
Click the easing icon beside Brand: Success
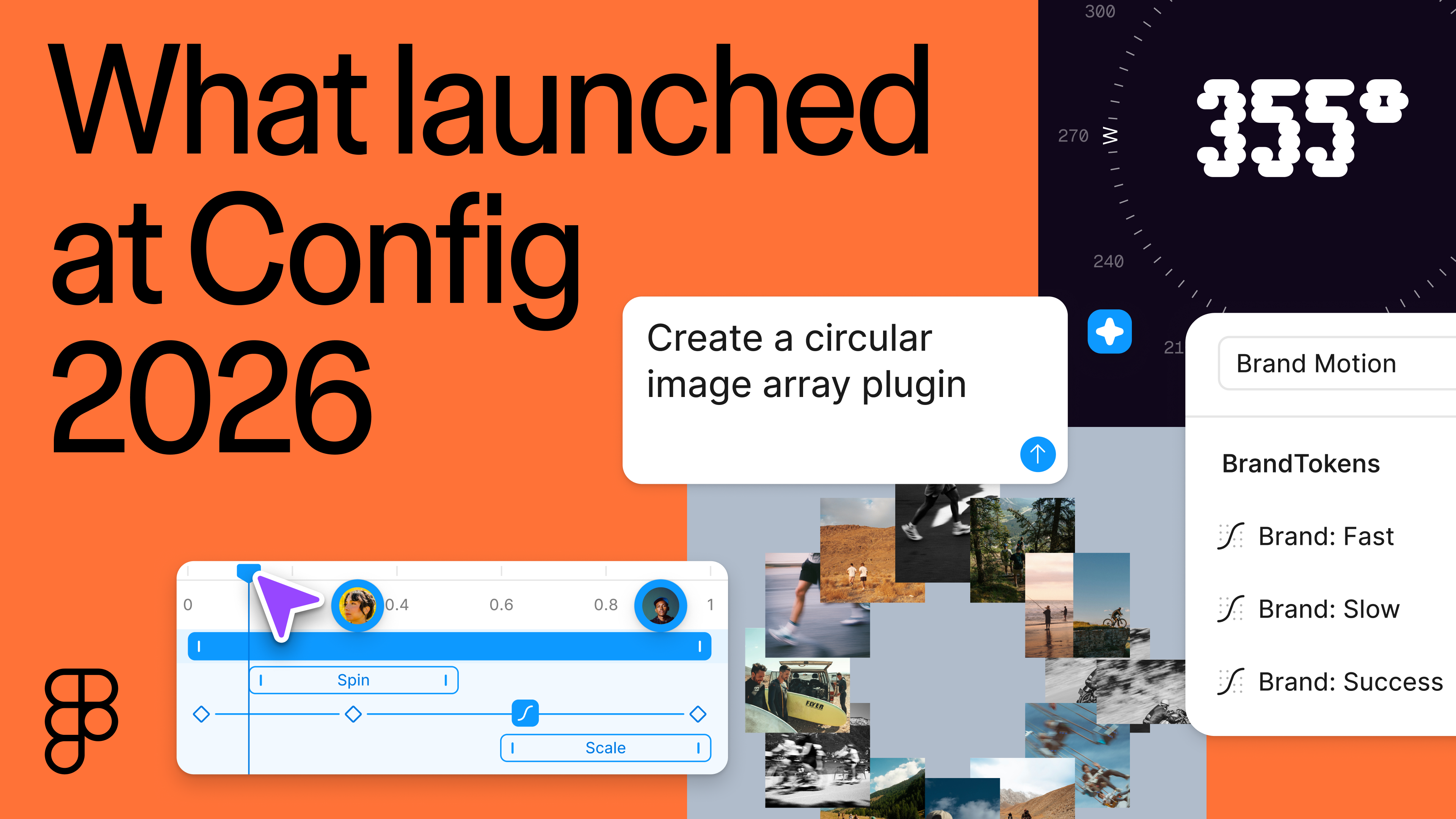click(1230, 681)
